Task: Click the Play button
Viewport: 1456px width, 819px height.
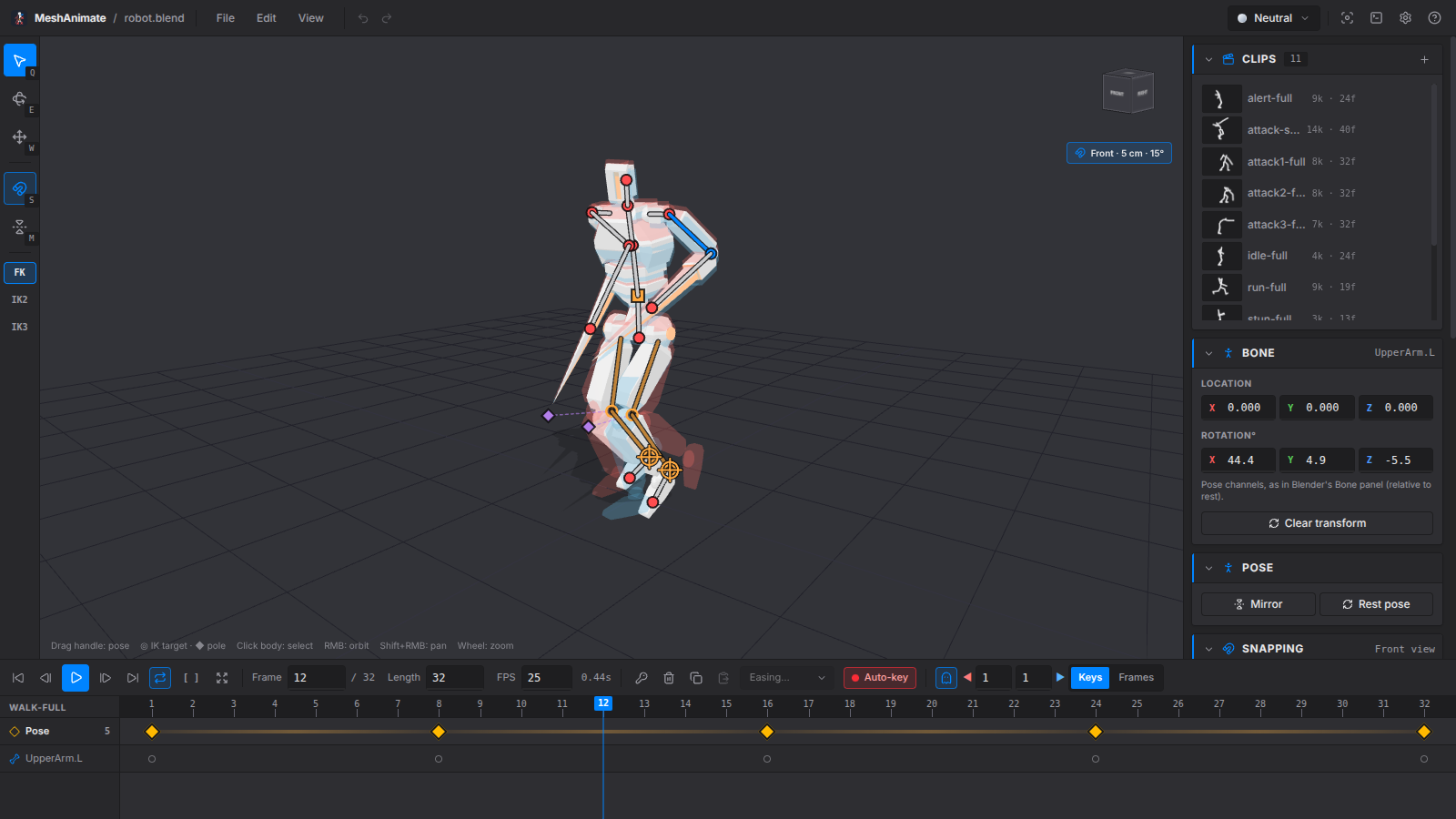Action: 76,678
